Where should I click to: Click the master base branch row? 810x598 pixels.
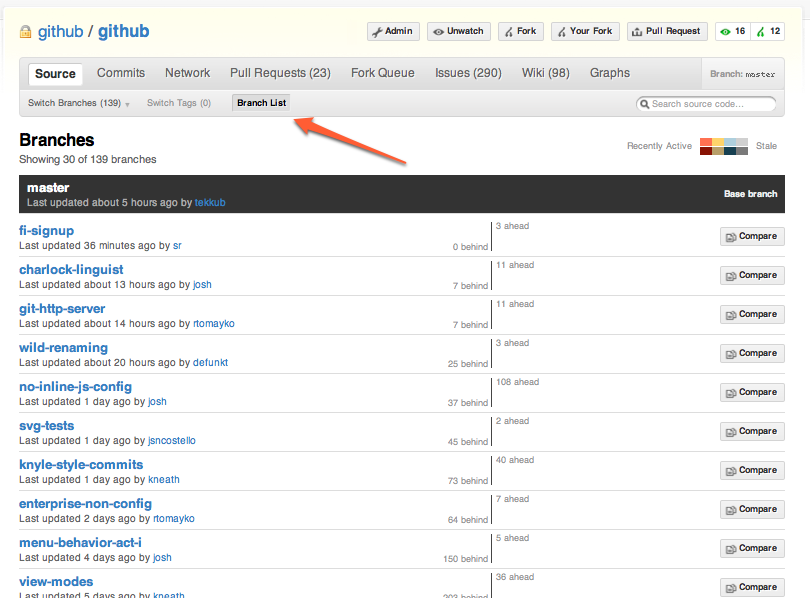(402, 194)
